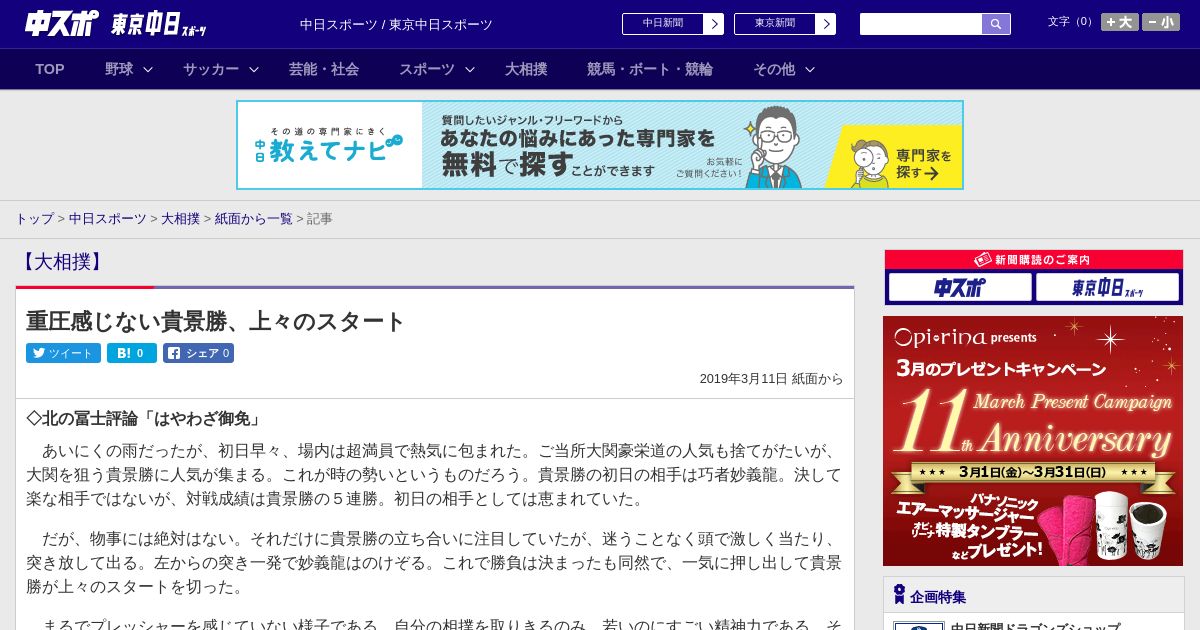Expand the その他 dropdown chevron
This screenshot has height=630, width=1200.
tap(810, 69)
